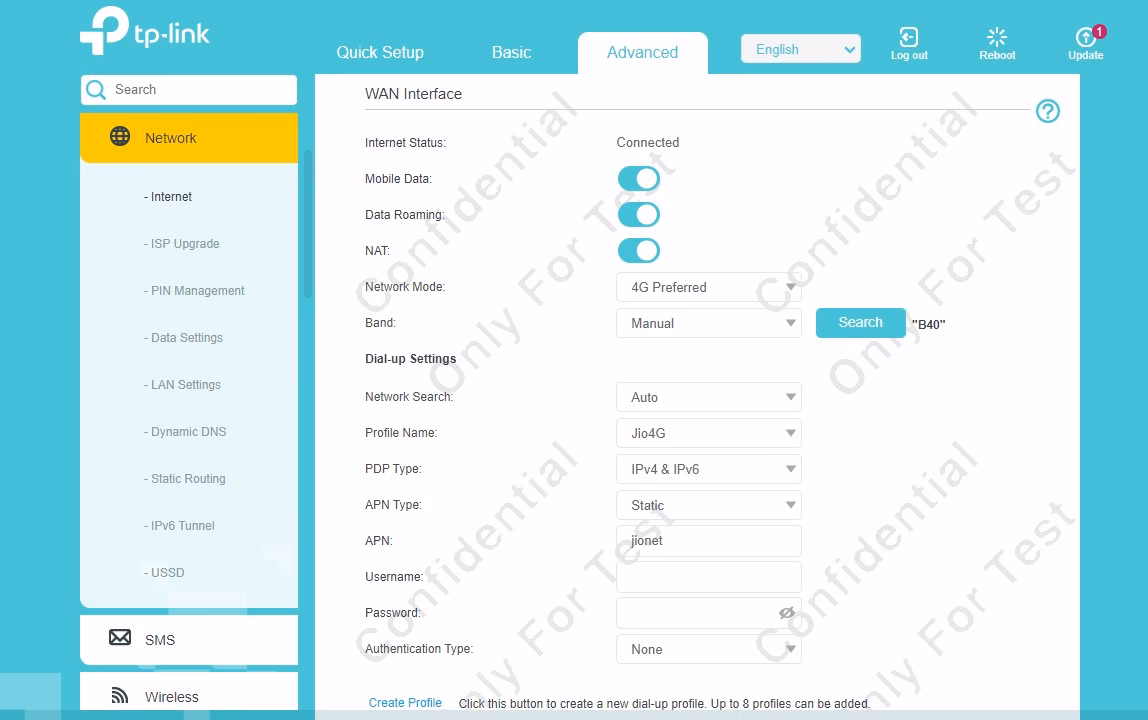Open the Profile Name dropdown Jio4G
The image size is (1148, 720).
tap(709, 433)
